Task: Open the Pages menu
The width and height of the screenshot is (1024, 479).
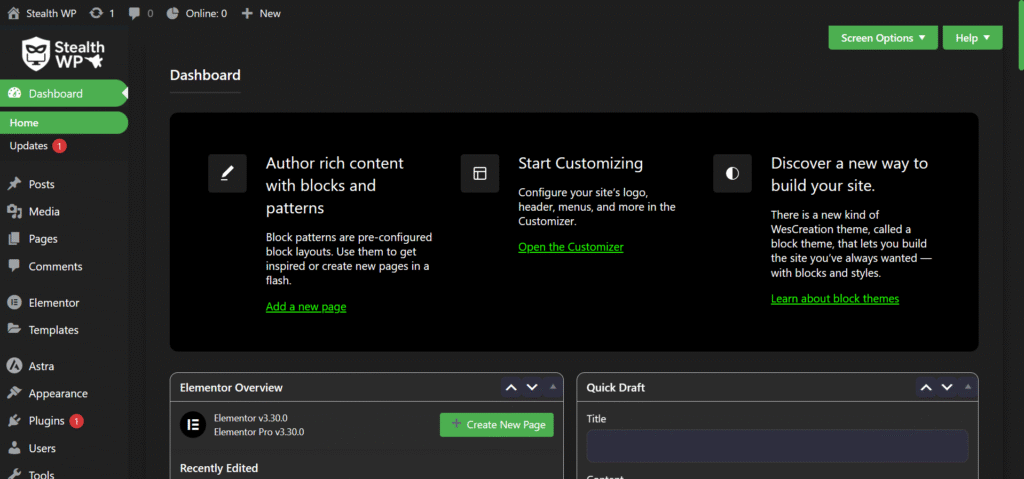Action: point(64,239)
